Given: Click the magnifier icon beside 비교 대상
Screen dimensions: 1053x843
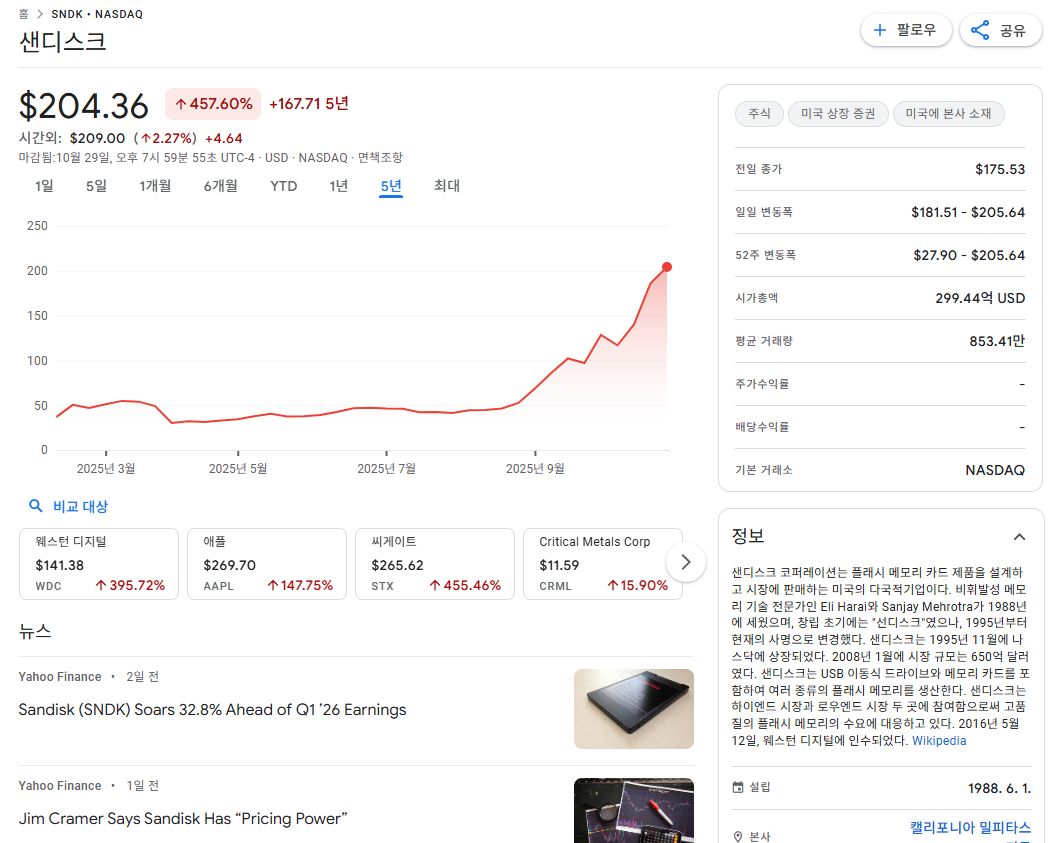Looking at the screenshot, I should coord(36,506).
